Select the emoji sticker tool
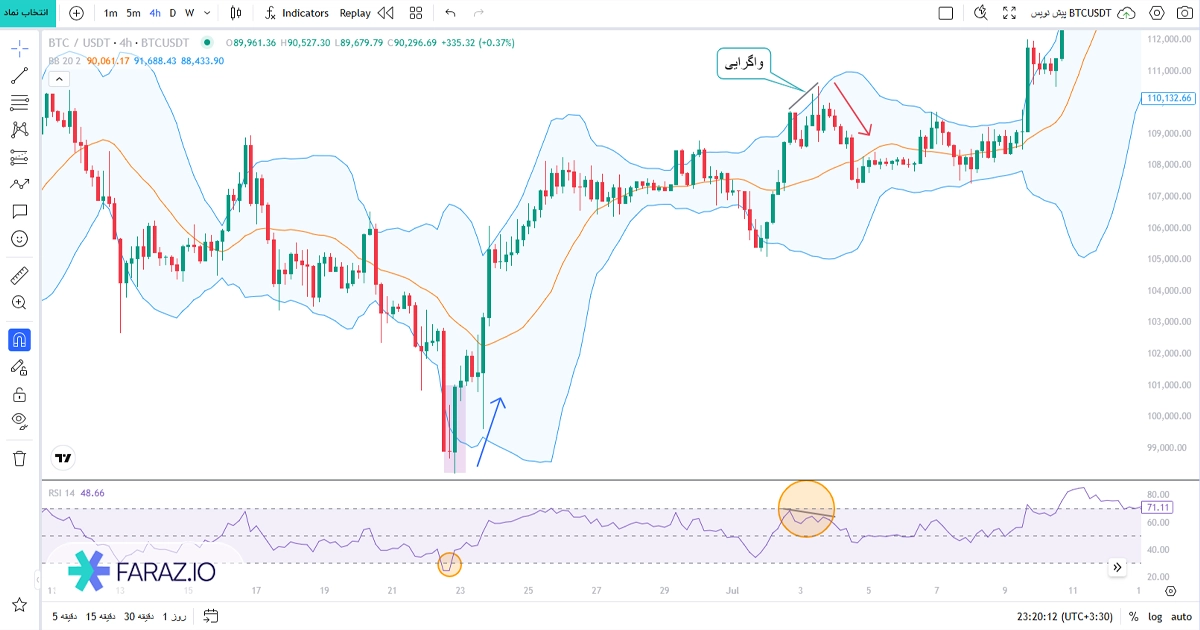Viewport: 1200px width, 630px height. tap(20, 239)
